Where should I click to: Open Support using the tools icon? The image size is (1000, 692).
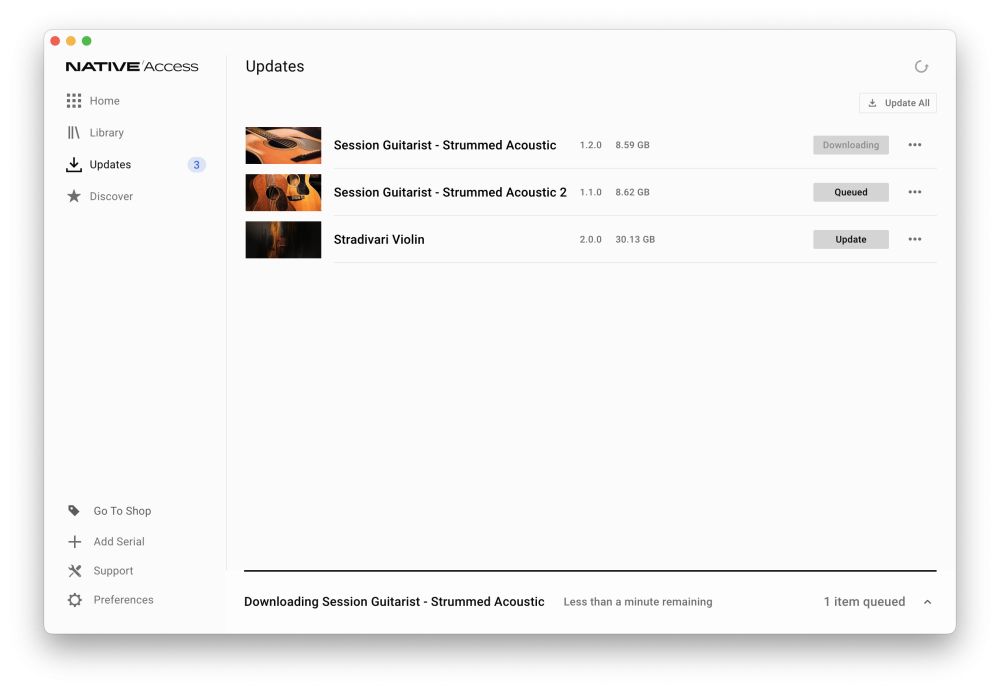click(x=75, y=571)
